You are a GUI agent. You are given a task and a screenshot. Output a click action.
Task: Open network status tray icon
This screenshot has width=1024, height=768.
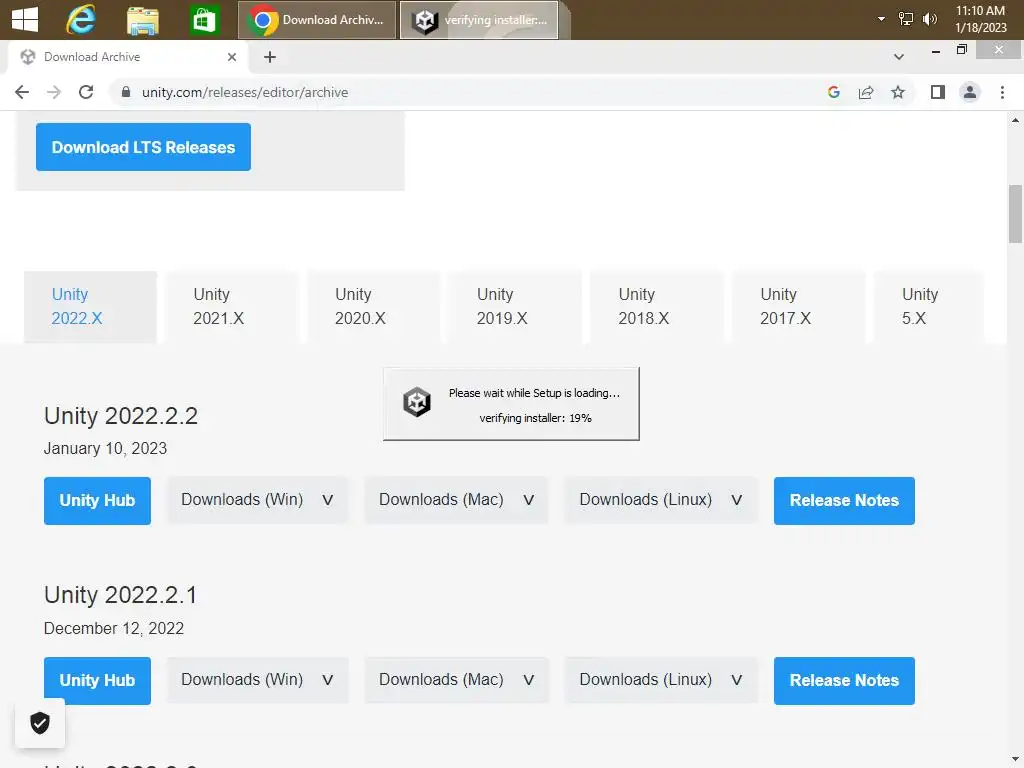(905, 19)
